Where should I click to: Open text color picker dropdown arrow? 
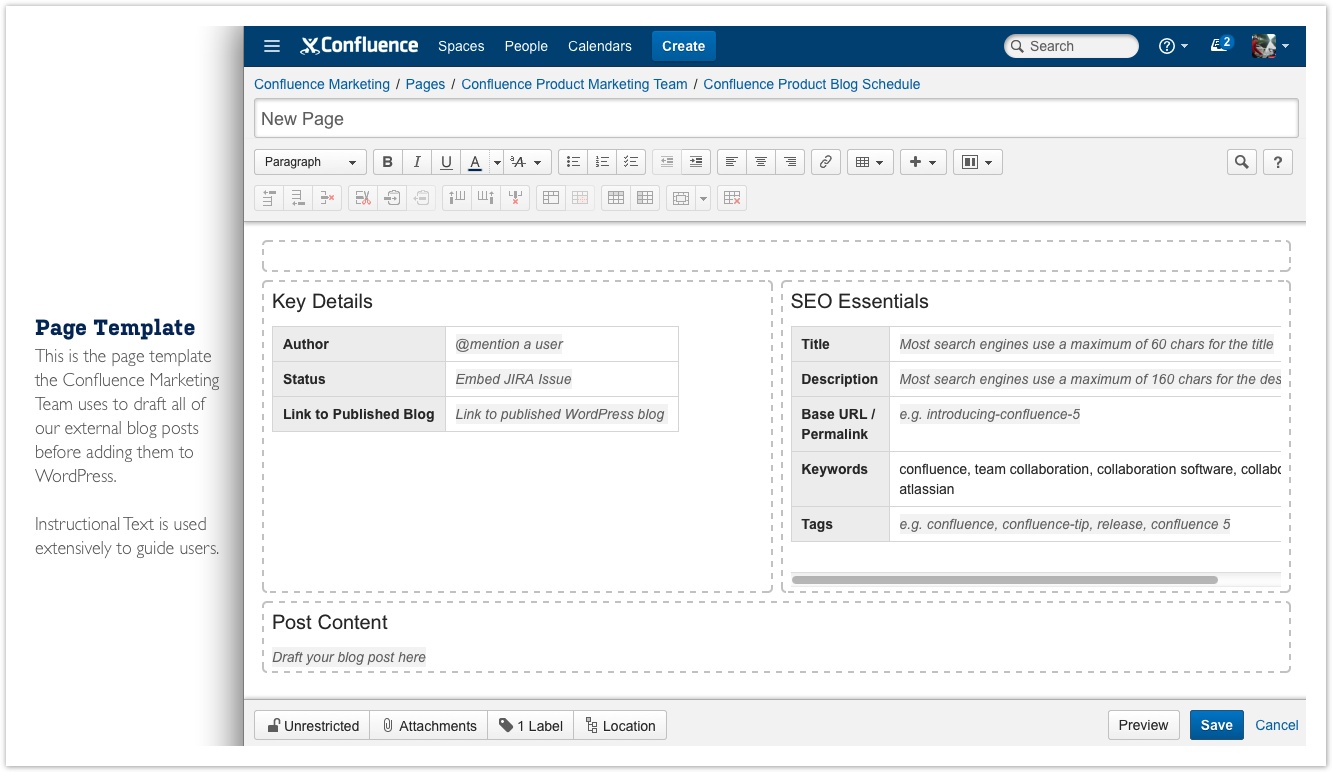click(497, 162)
